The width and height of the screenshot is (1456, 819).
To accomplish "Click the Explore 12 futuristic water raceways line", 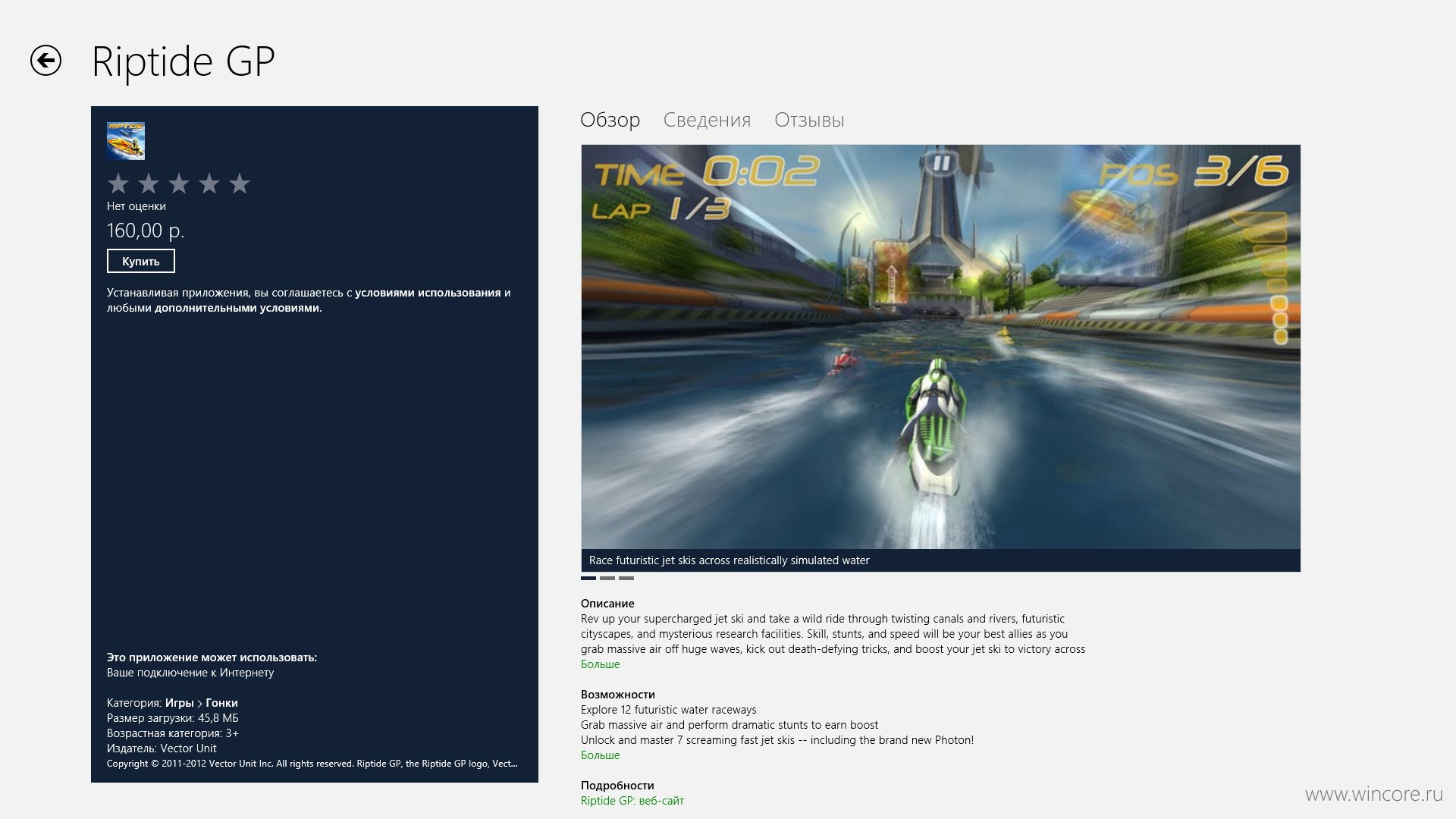I will point(669,710).
